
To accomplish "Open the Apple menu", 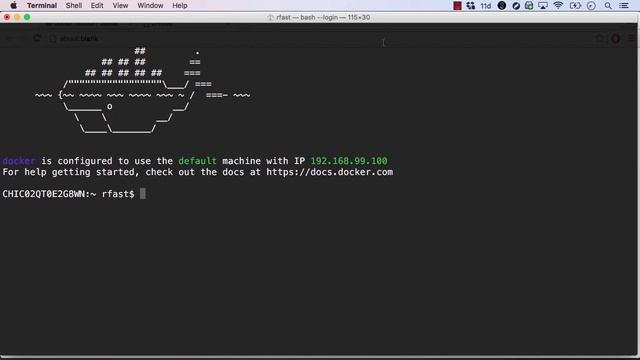I will coord(13,5).
